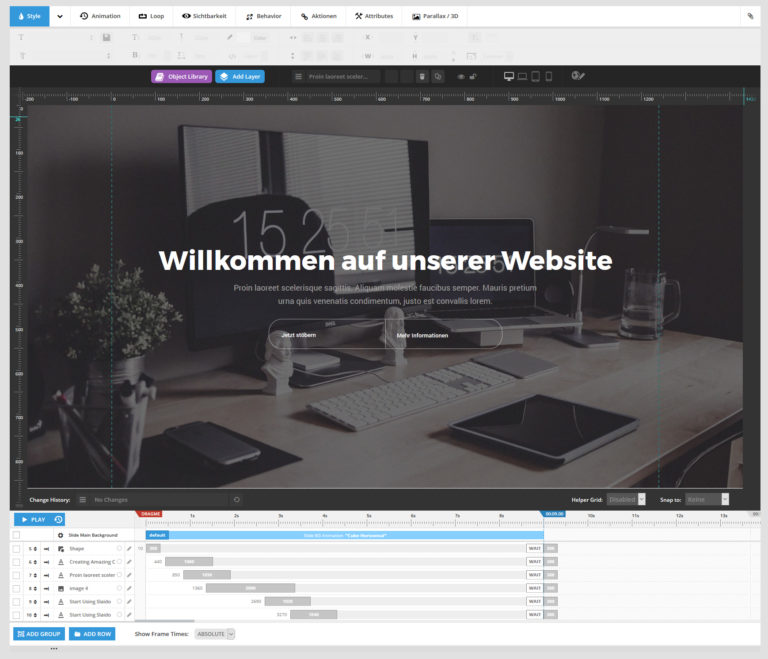Image resolution: width=768 pixels, height=659 pixels.
Task: Click the WAIT box on Shape row
Action: [x=534, y=548]
